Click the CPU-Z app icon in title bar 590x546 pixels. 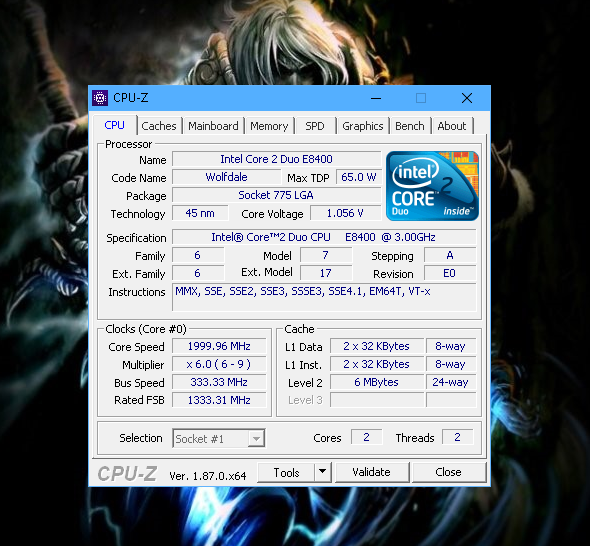[x=100, y=98]
